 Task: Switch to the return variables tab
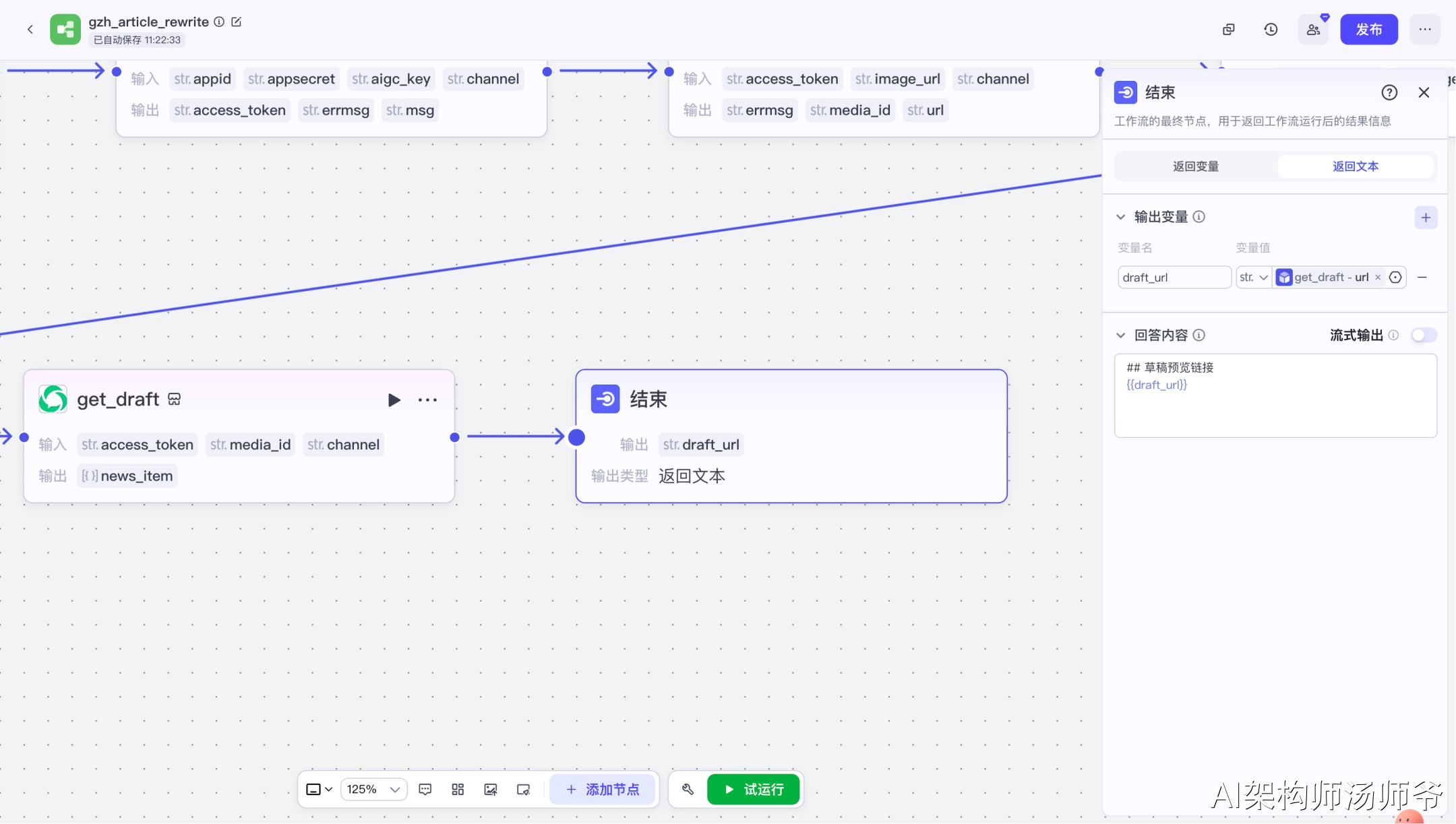click(x=1195, y=166)
